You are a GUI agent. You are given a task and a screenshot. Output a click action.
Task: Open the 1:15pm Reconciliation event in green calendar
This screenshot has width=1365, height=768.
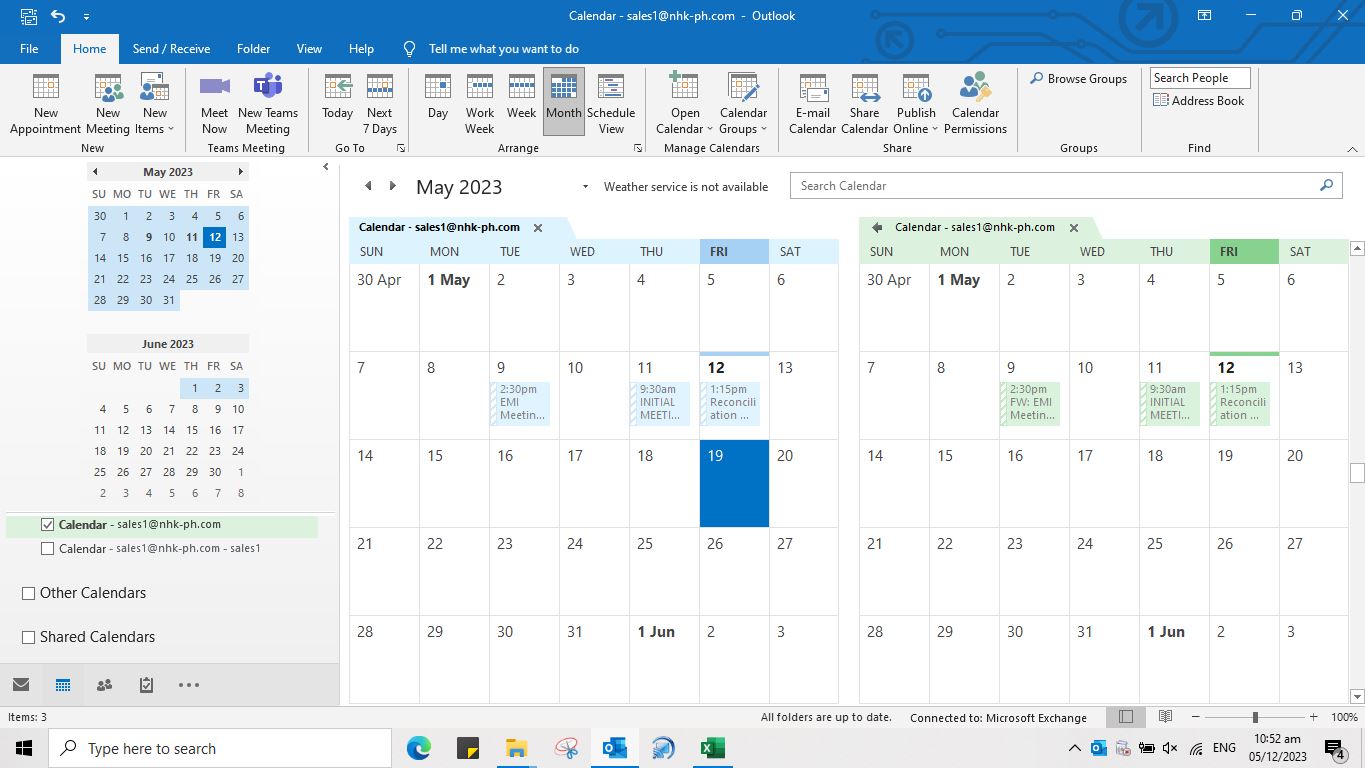click(1240, 403)
